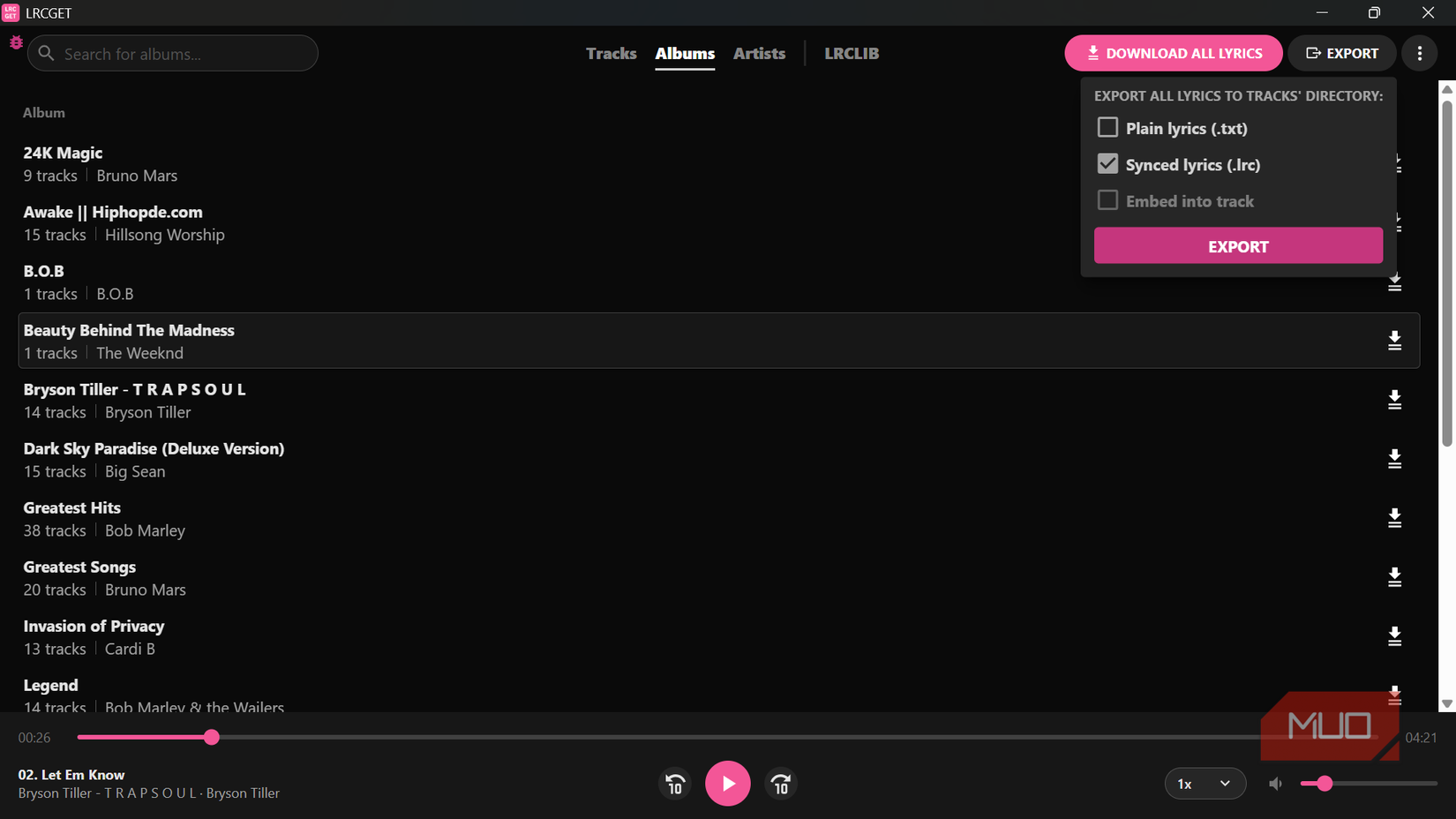Download lyrics for B.O.B album
Viewport: 1456px width, 819px height.
1394,283
